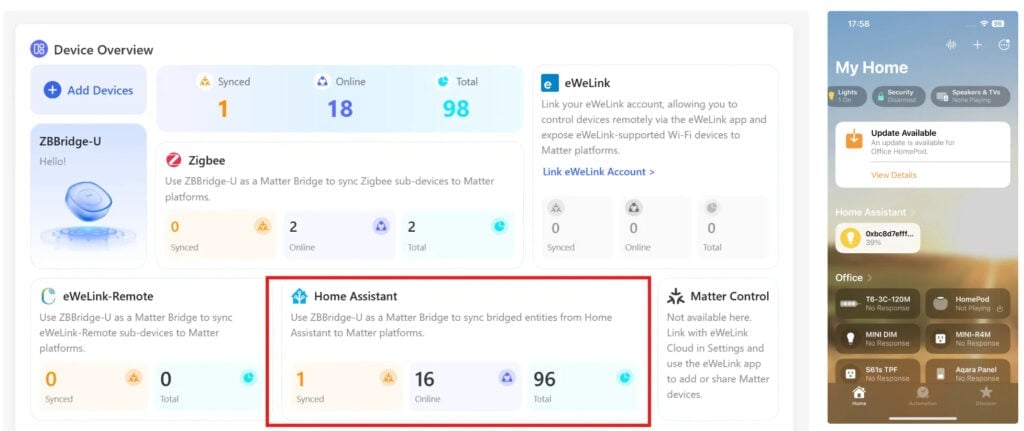Screen dimensions: 1024x431
Task: Switch to the Discover tab
Action: (x=986, y=396)
